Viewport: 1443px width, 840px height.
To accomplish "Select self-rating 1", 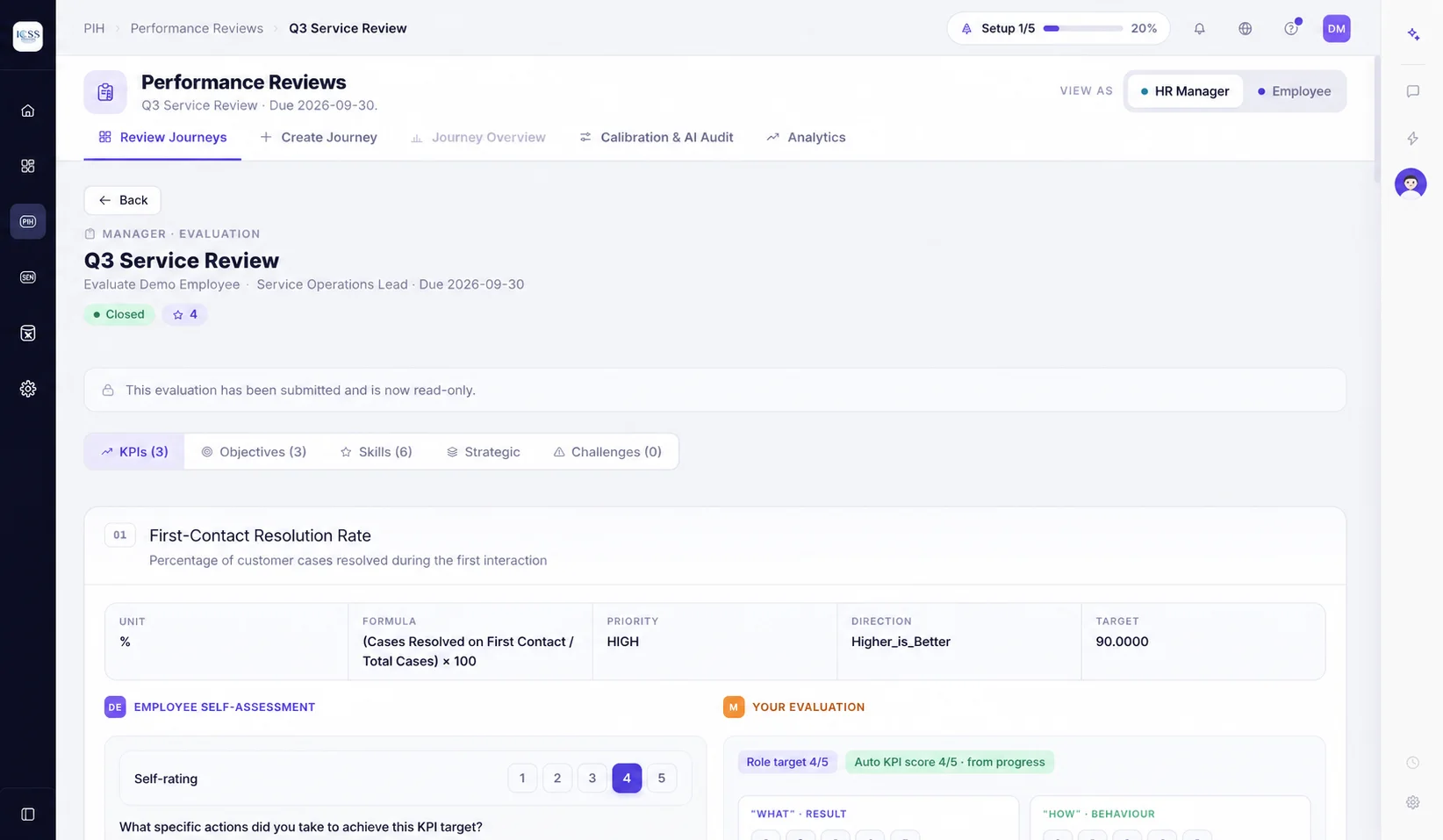I will (522, 778).
